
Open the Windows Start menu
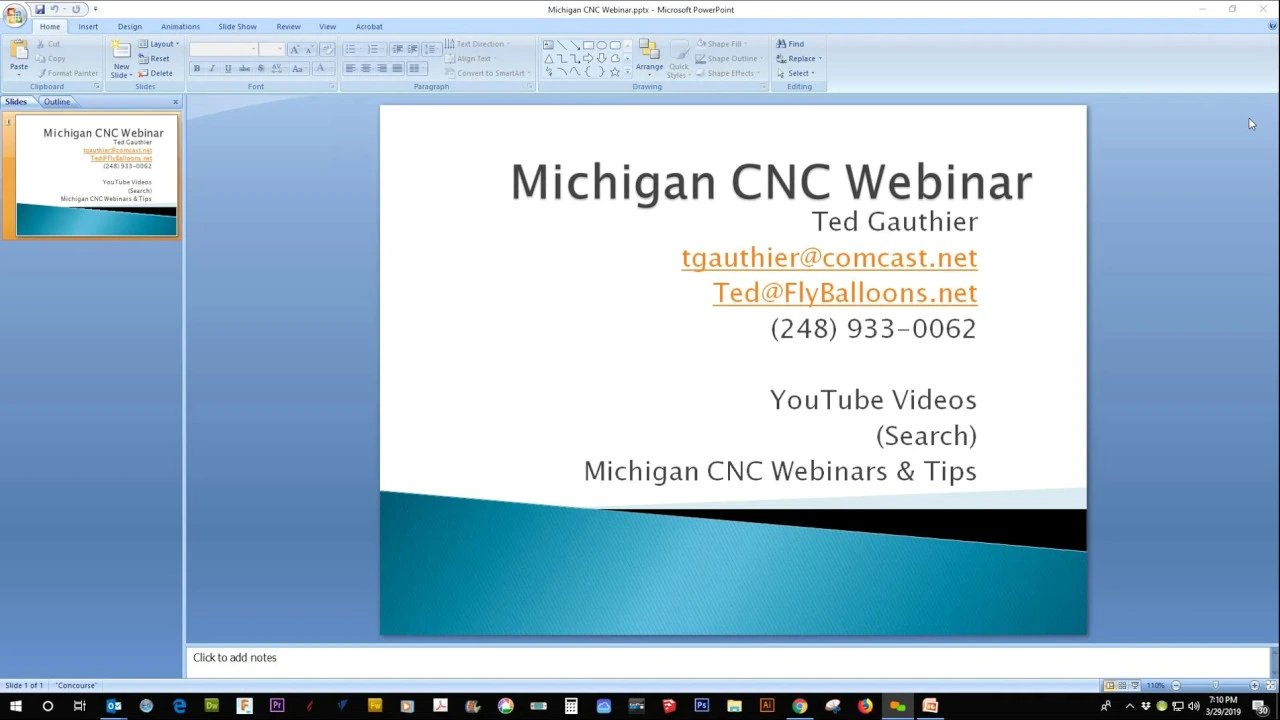pyautogui.click(x=15, y=706)
